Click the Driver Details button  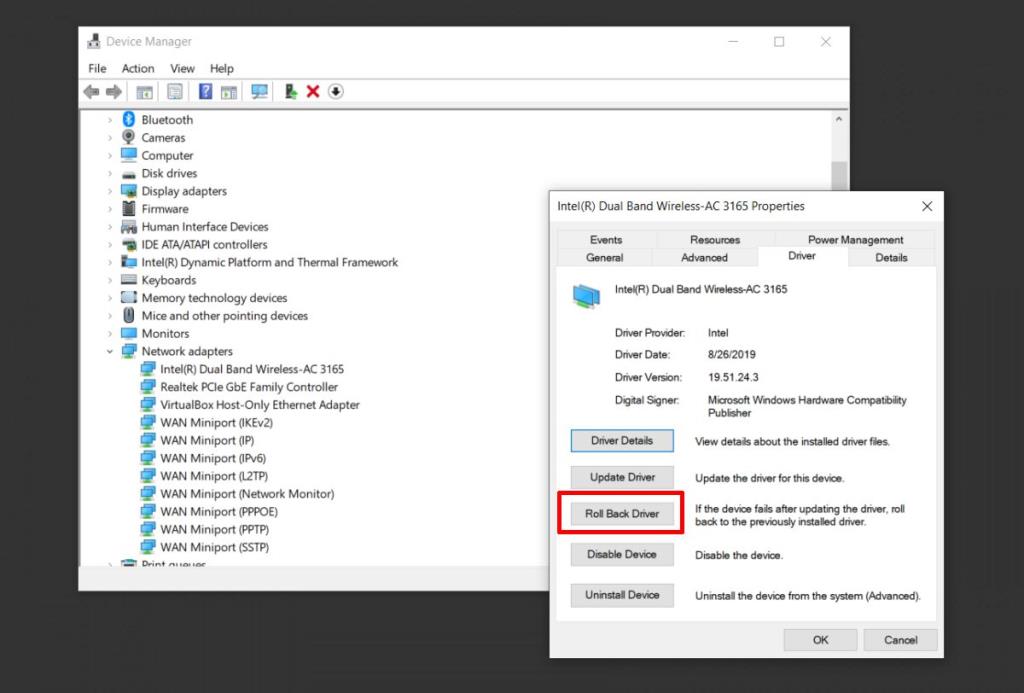622,440
